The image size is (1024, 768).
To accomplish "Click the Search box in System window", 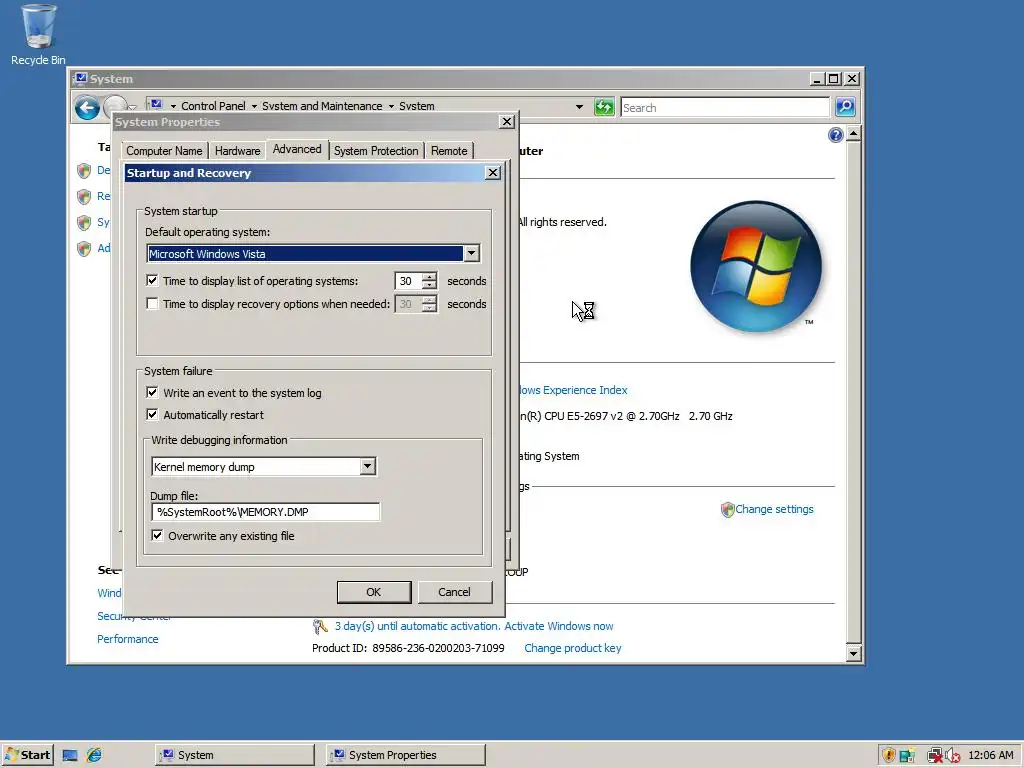I will pos(725,107).
